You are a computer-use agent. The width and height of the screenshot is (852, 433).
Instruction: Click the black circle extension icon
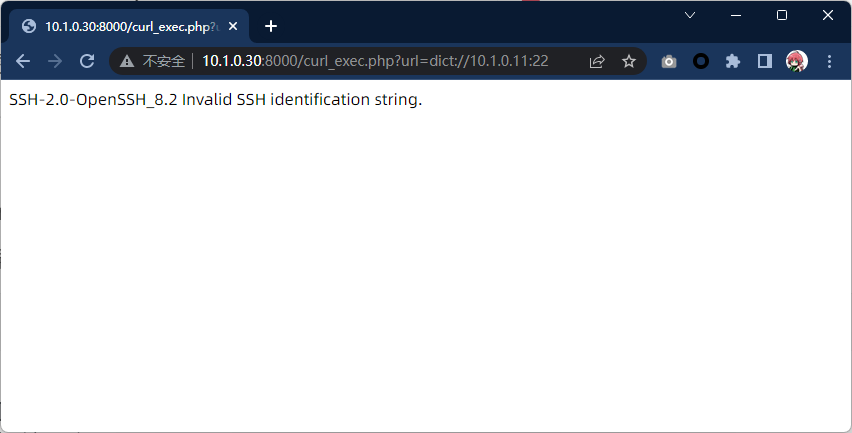point(701,61)
